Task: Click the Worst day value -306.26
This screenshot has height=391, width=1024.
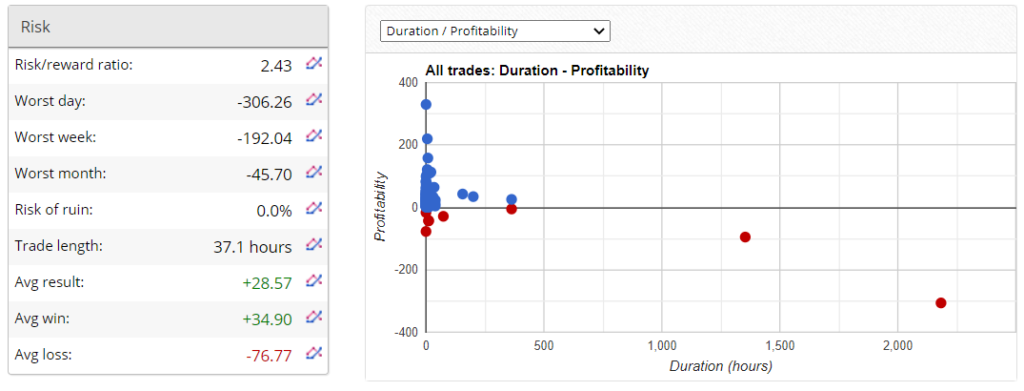Action: tap(264, 102)
